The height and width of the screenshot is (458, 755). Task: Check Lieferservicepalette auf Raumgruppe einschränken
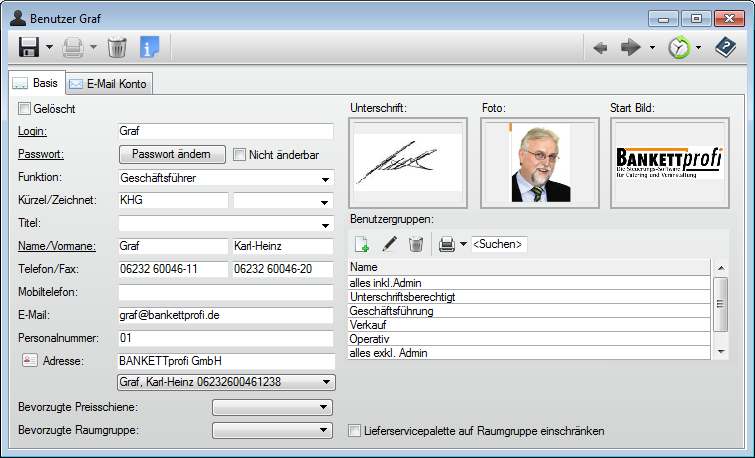[354, 431]
